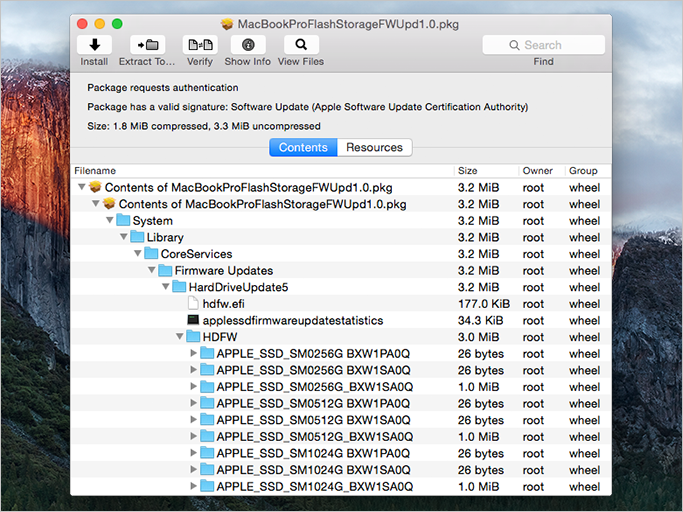
Task: Sort by the Owner column header
Action: 542,171
